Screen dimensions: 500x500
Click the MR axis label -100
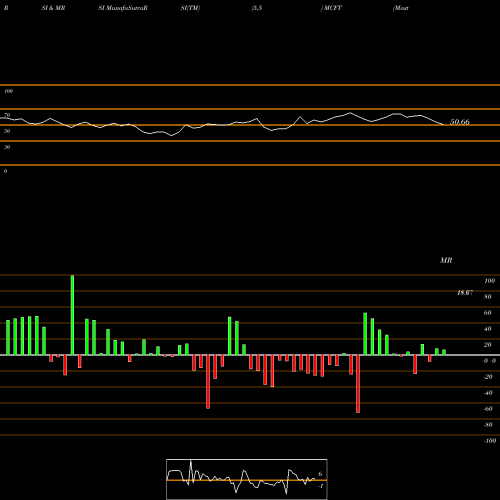click(490, 441)
